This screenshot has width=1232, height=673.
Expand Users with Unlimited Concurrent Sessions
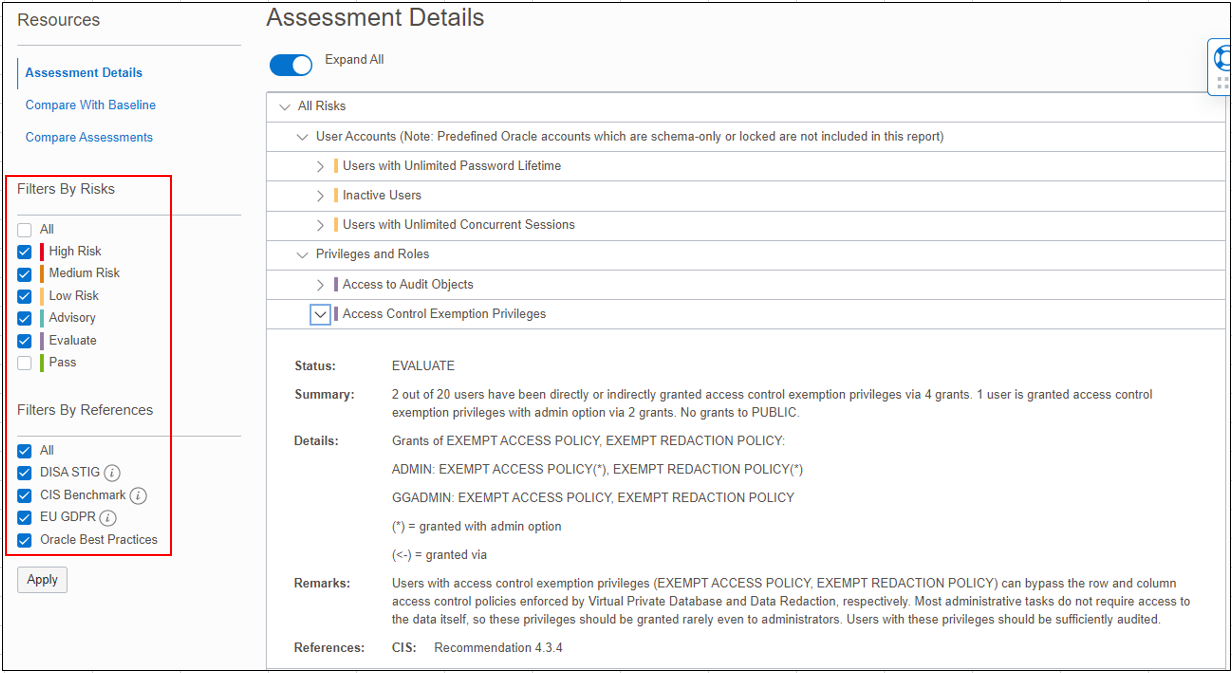coord(320,225)
